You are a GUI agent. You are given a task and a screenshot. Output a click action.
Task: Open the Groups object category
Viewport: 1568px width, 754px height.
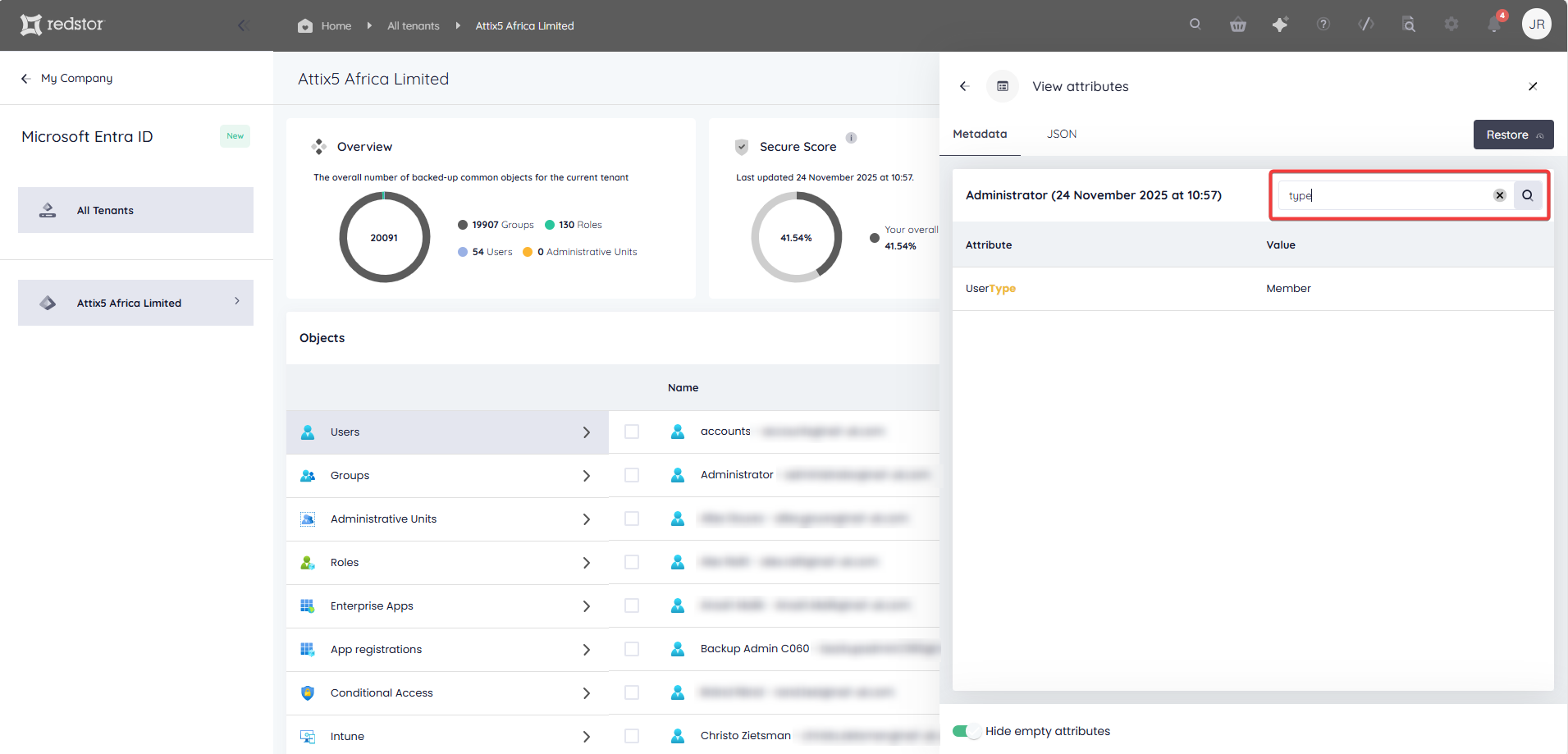(x=447, y=476)
